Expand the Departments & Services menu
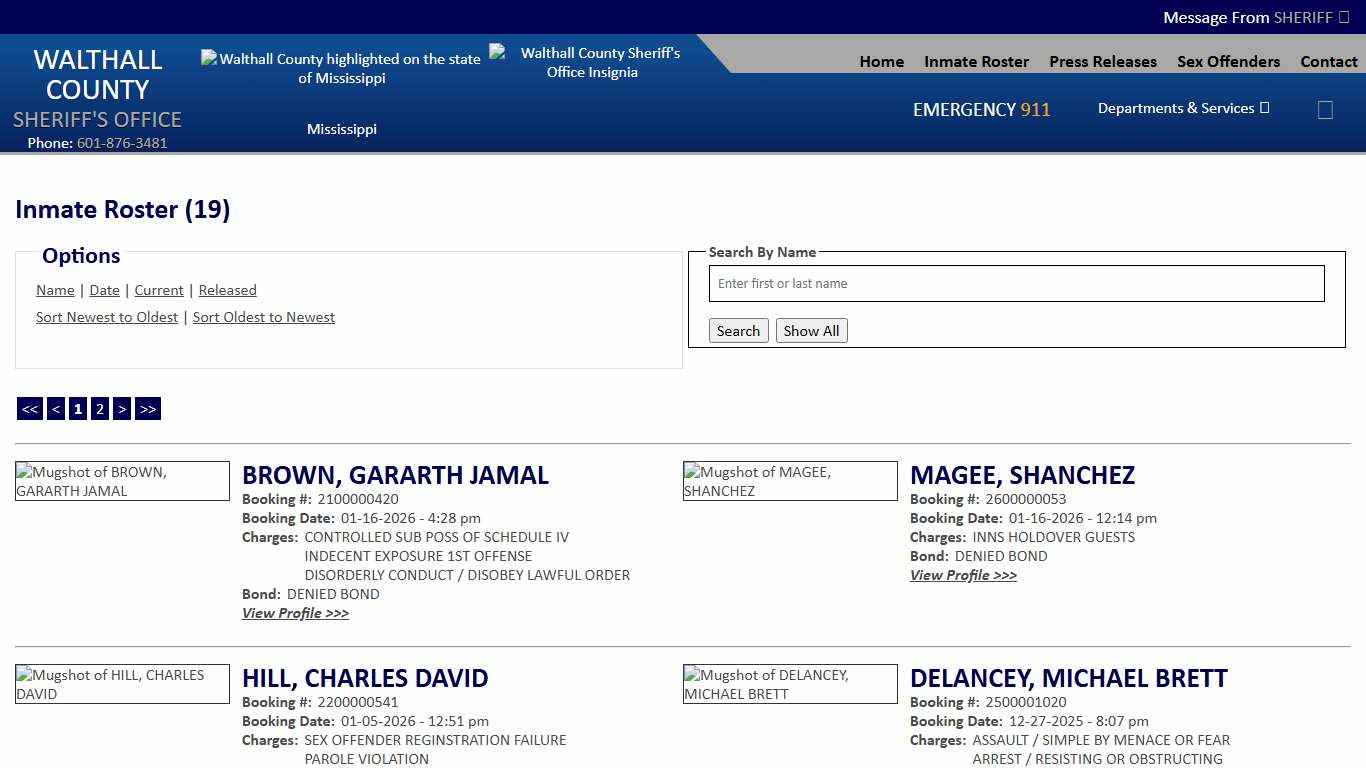Screen dimensions: 1366x768 pyautogui.click(x=1182, y=108)
